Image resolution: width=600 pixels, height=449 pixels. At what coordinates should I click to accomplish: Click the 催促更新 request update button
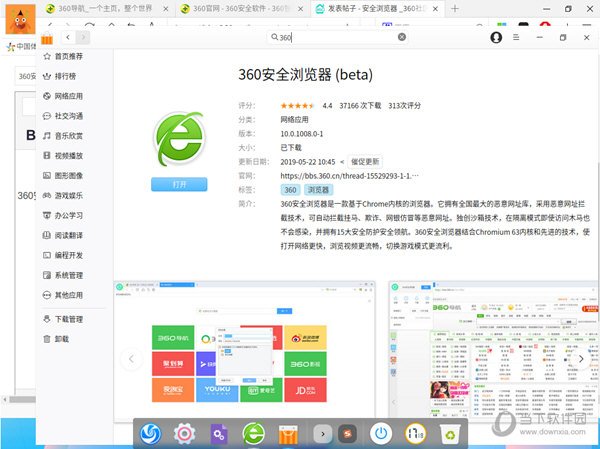[x=365, y=160]
